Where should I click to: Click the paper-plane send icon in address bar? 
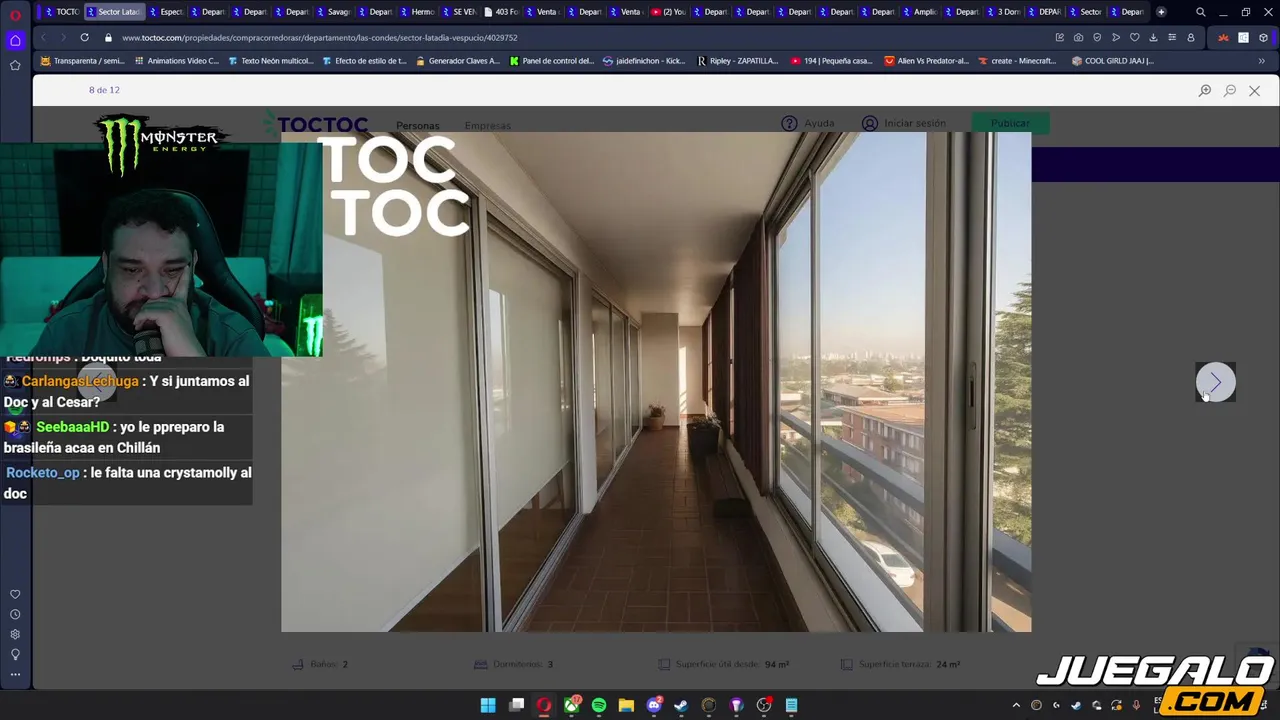tap(1116, 37)
